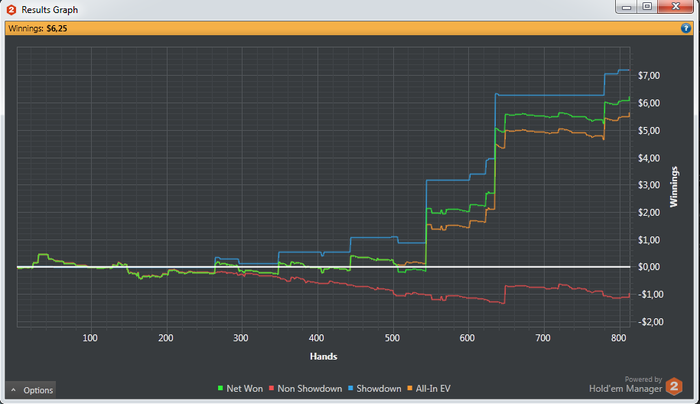The height and width of the screenshot is (404, 700).
Task: Click the 800 hands axis label
Action: pyautogui.click(x=619, y=338)
